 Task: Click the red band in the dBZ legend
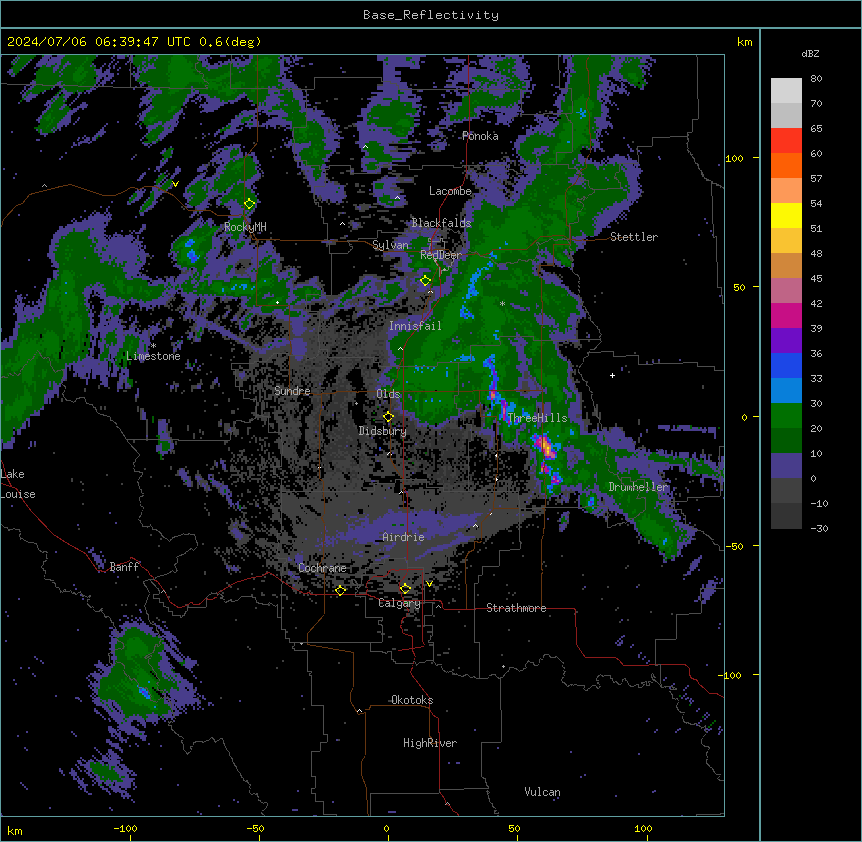coord(786,141)
